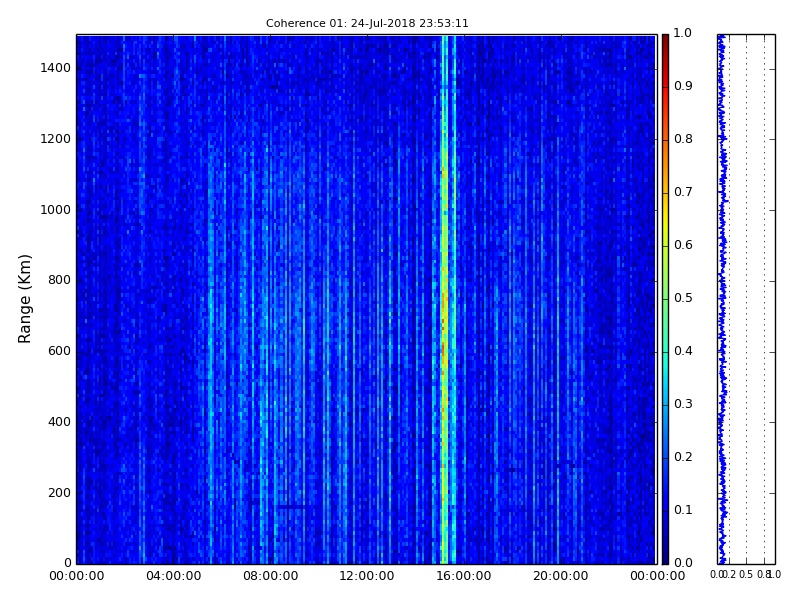Click the 400 range tick label

point(59,422)
